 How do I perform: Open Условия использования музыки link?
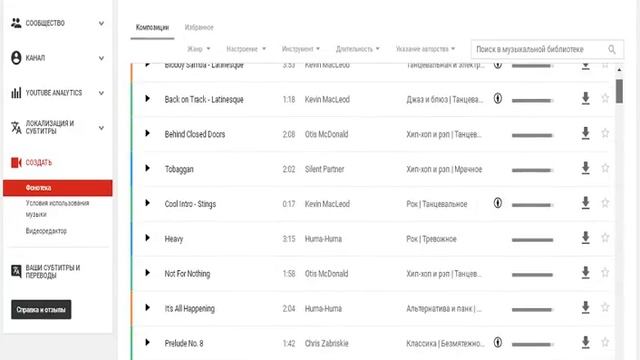coord(57,209)
